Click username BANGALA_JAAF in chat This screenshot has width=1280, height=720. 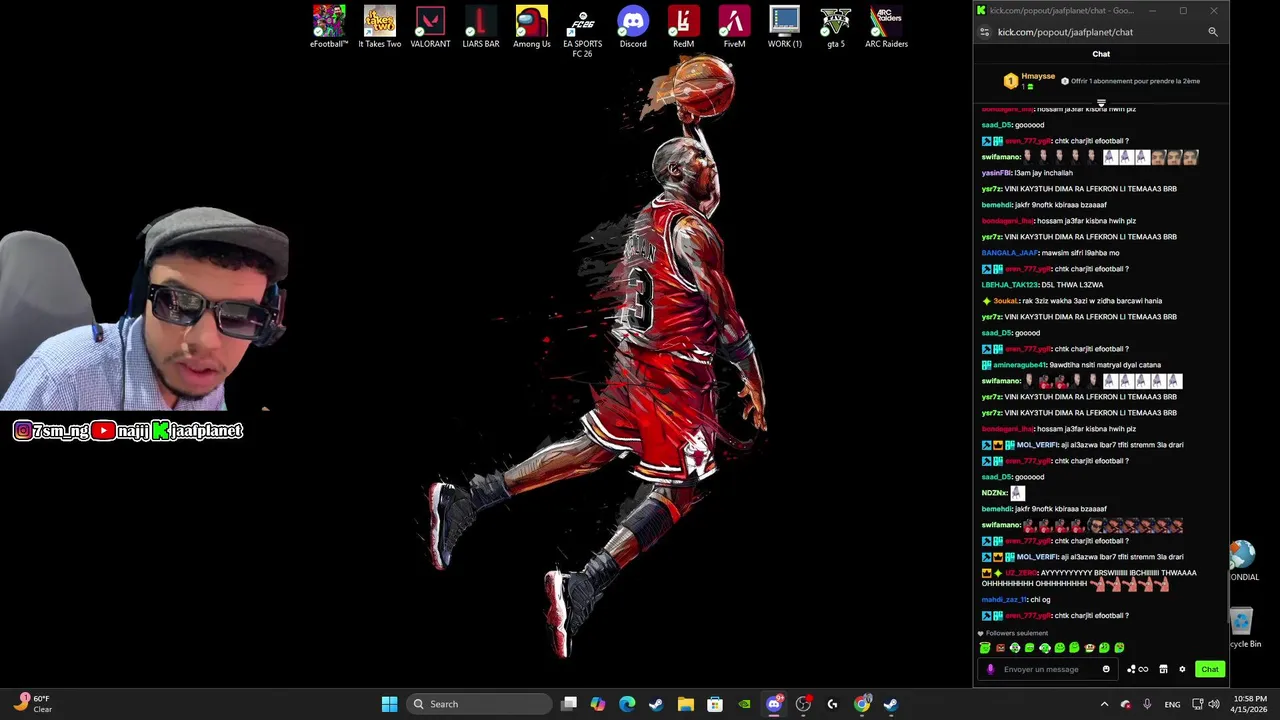point(1010,253)
